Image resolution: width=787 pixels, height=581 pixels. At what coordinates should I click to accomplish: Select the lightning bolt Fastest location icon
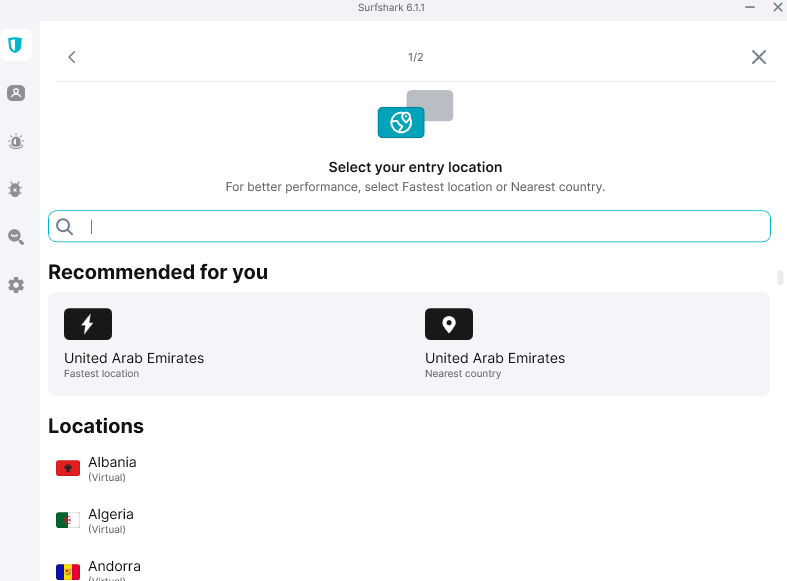point(88,324)
